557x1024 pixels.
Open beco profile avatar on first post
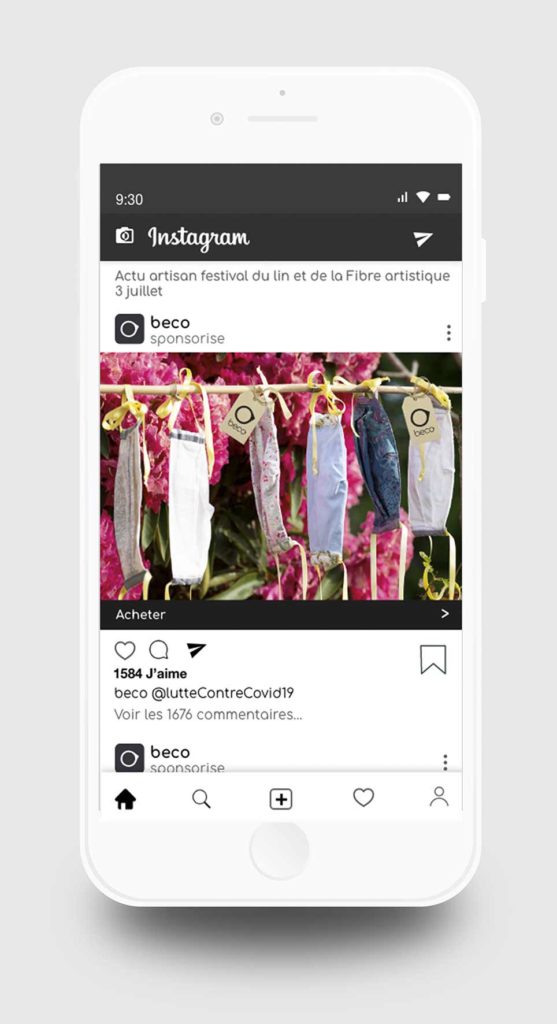[x=129, y=329]
